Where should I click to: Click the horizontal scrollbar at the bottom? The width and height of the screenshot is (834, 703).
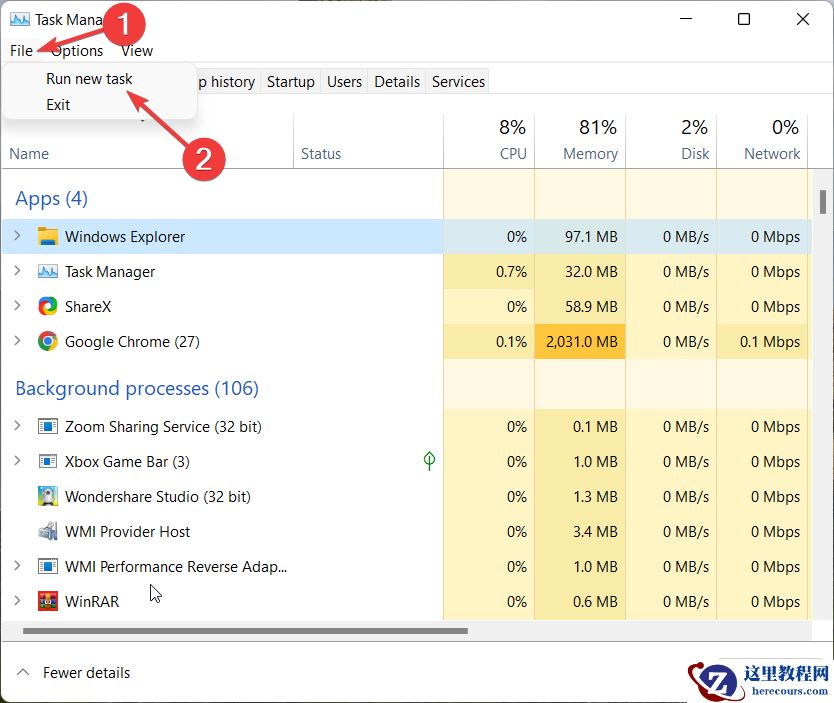click(x=245, y=631)
